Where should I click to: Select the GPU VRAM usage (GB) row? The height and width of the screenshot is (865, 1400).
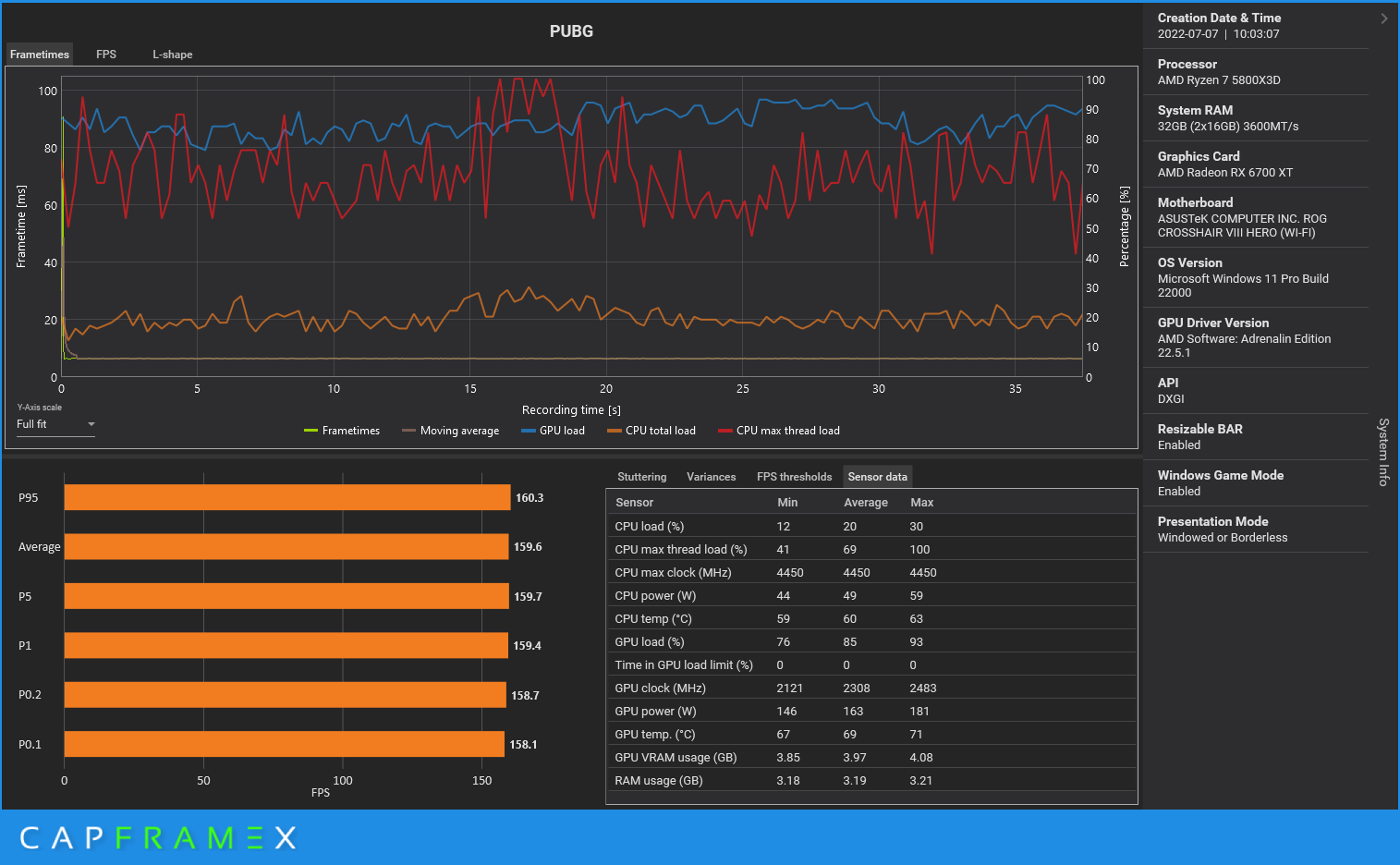click(x=871, y=757)
